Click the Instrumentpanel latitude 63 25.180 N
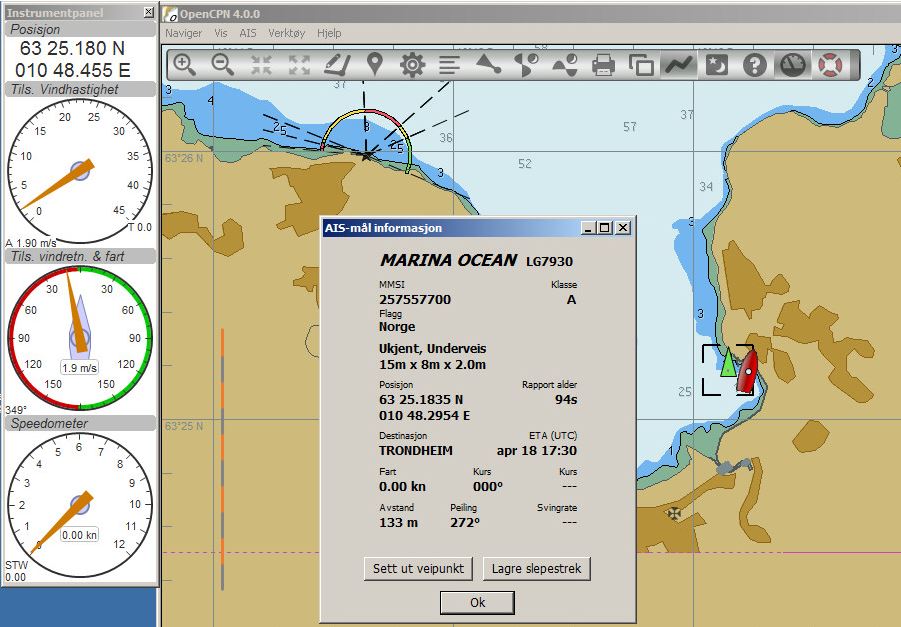Viewport: 901px width, 627px height. pyautogui.click(x=72, y=48)
